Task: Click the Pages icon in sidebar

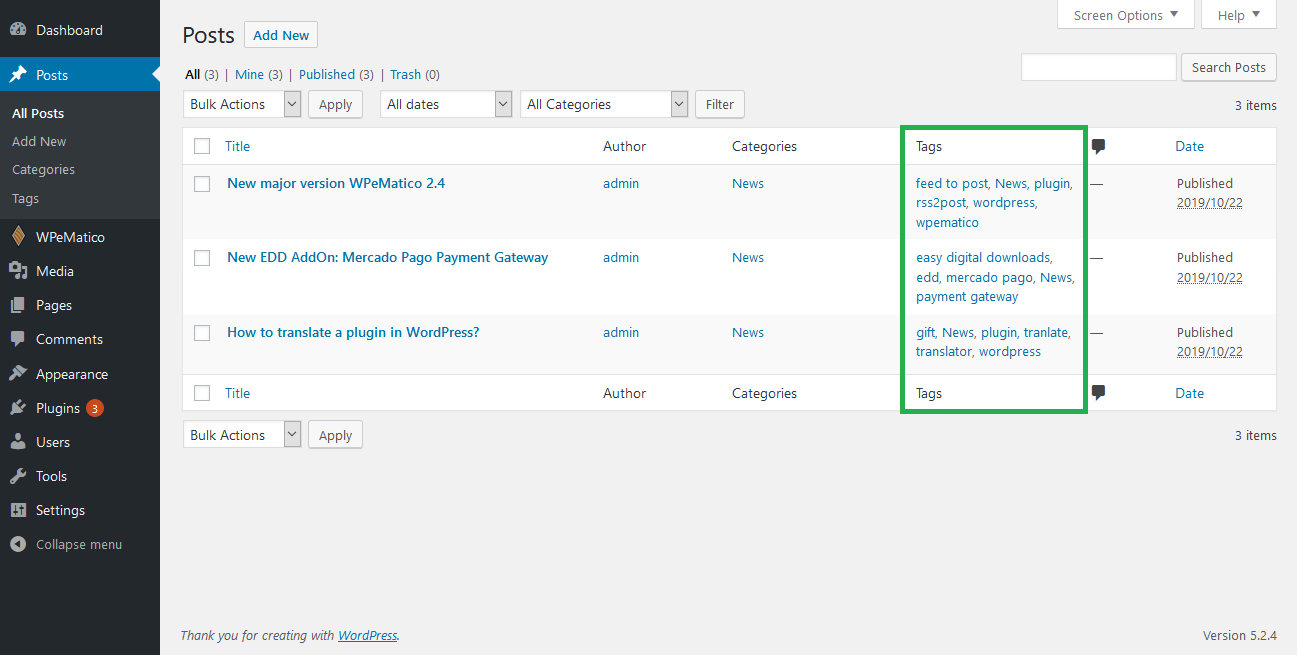Action: pos(18,305)
